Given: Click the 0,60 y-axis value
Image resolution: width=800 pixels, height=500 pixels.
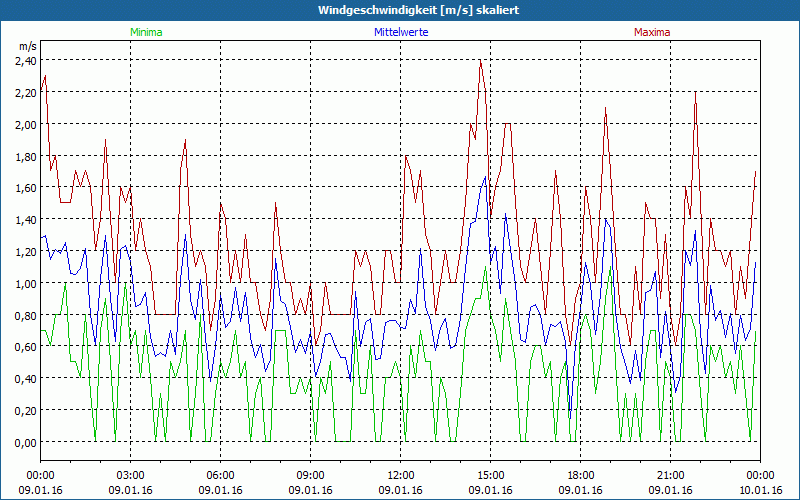Looking at the screenshot, I should [26, 347].
